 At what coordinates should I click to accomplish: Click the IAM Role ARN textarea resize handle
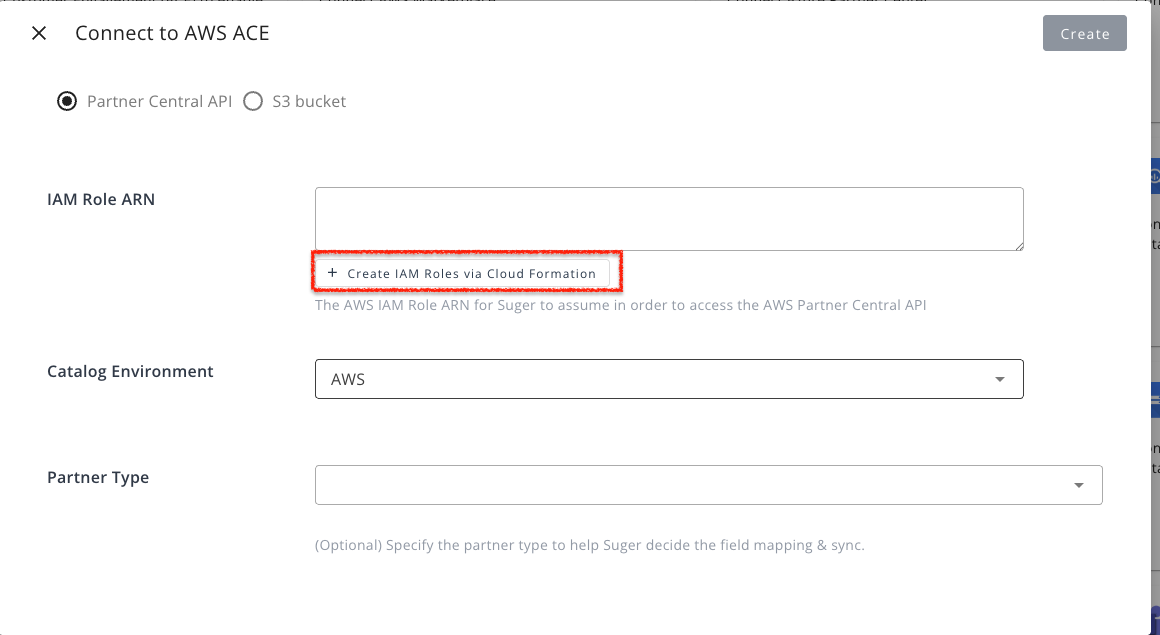[x=1018, y=245]
